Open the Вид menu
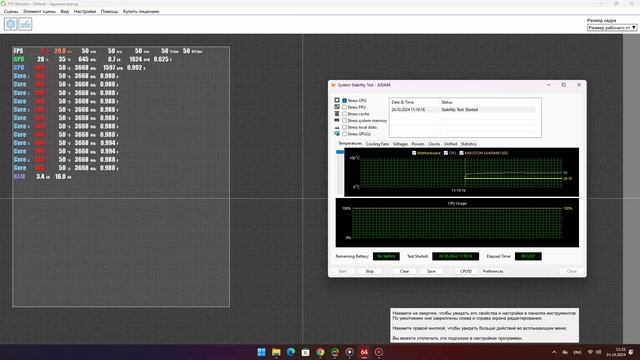Screen dimensions: 640x360 click(64, 11)
